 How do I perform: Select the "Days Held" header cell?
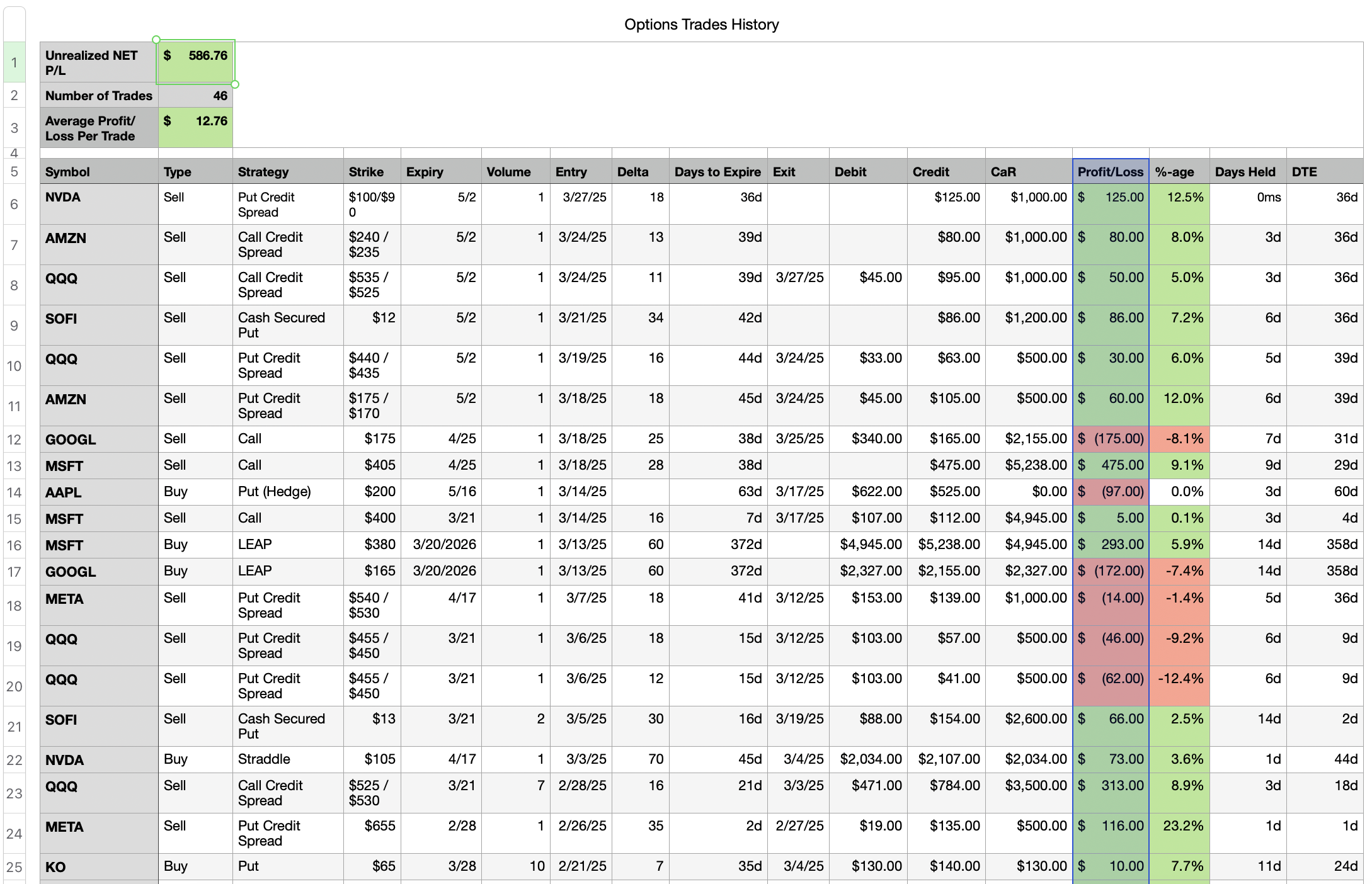tap(1248, 172)
